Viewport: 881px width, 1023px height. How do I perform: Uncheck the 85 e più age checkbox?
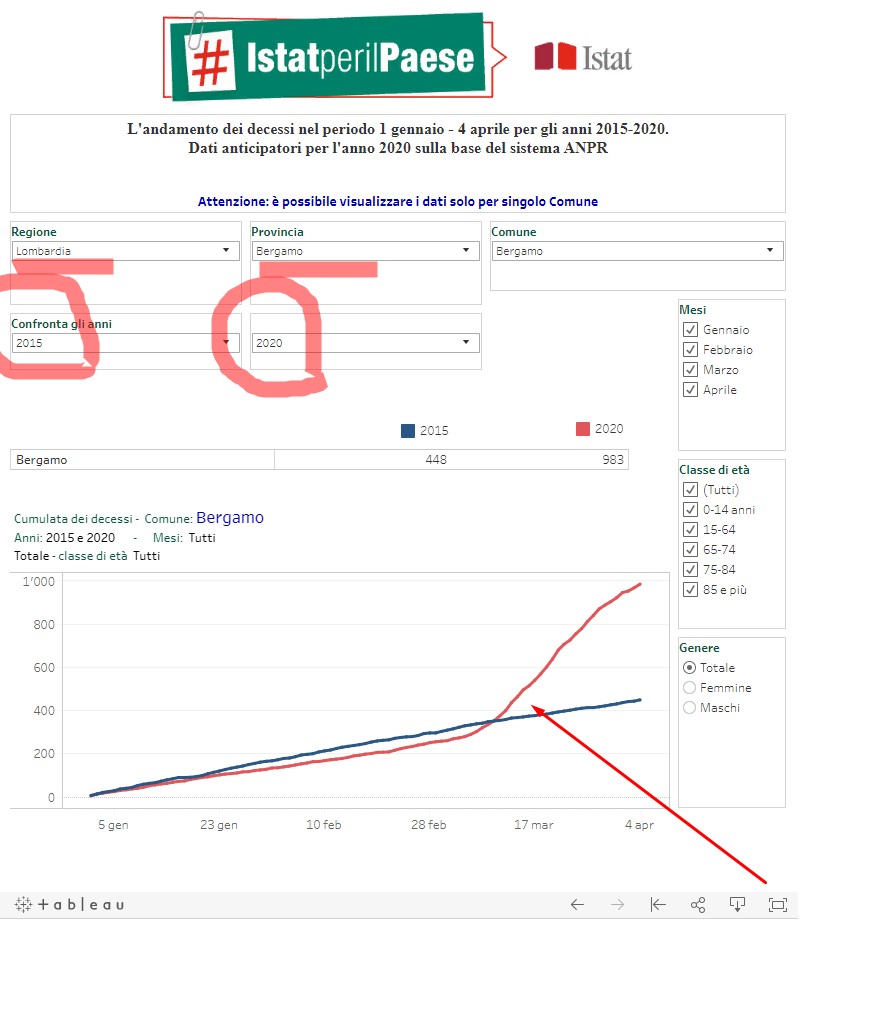[x=690, y=590]
